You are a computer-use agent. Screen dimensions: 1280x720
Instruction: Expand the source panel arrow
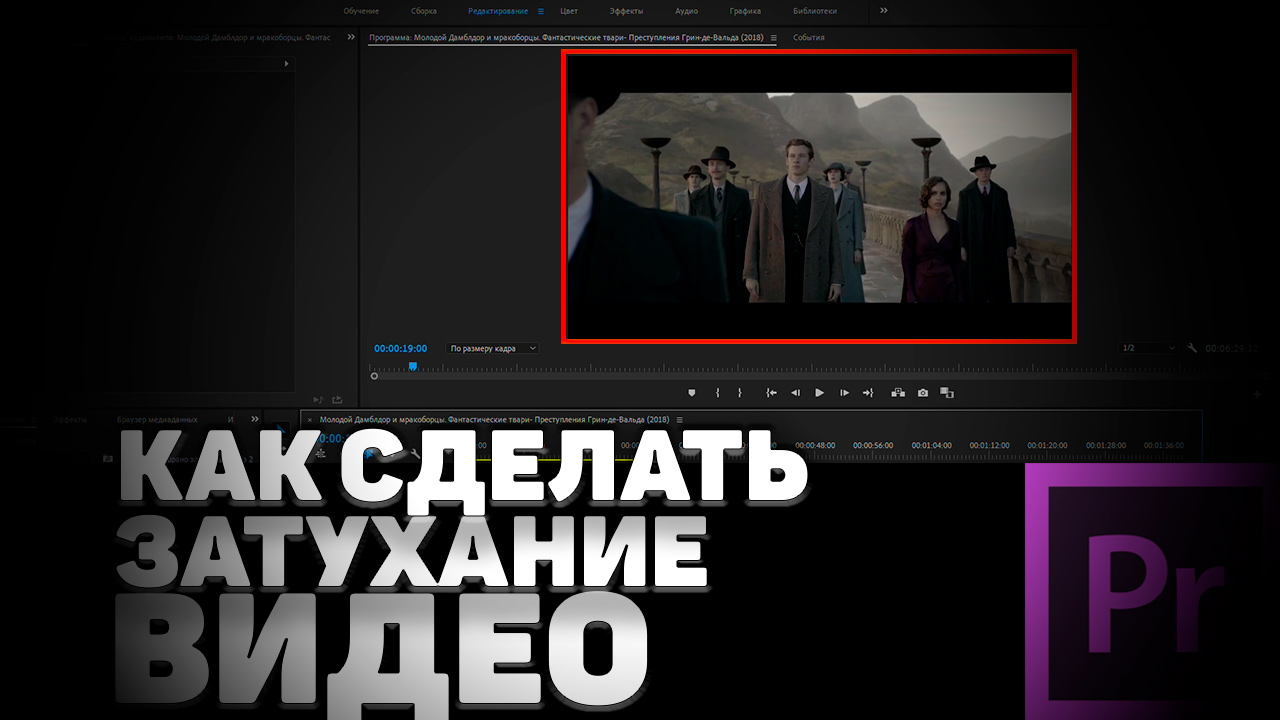point(287,64)
